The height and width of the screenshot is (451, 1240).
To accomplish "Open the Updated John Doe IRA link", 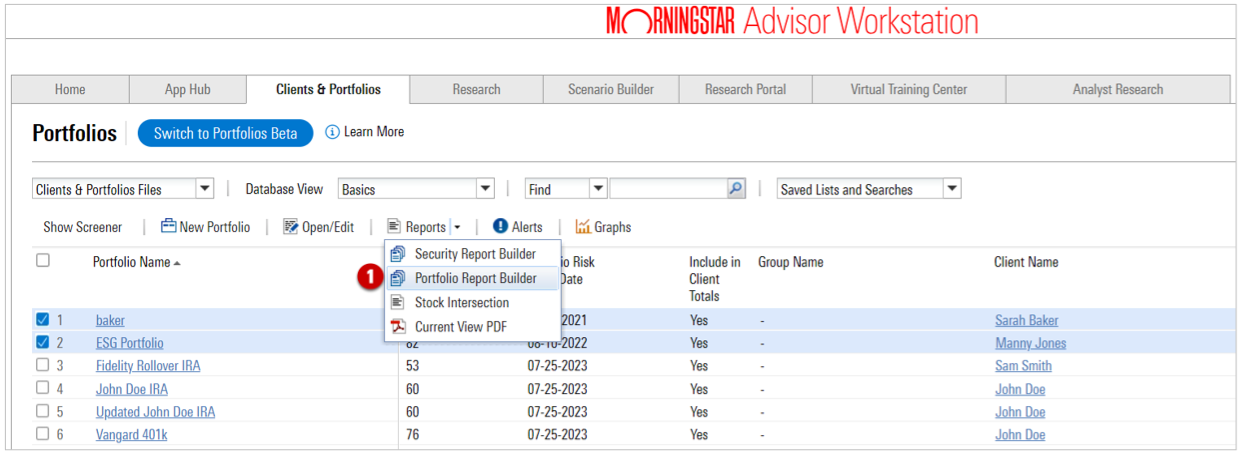I will tap(155, 412).
